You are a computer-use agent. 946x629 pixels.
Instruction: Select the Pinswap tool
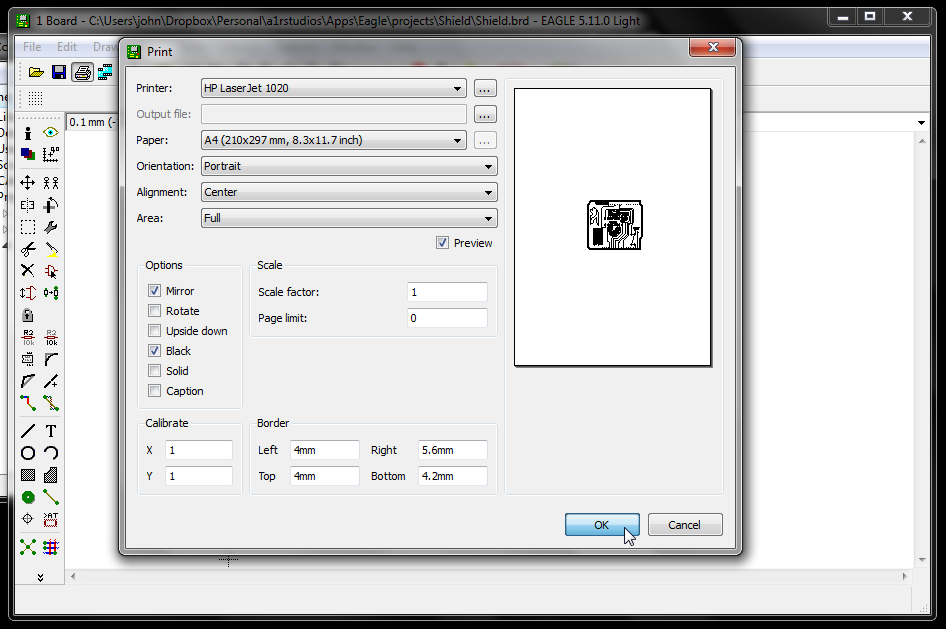click(x=28, y=293)
